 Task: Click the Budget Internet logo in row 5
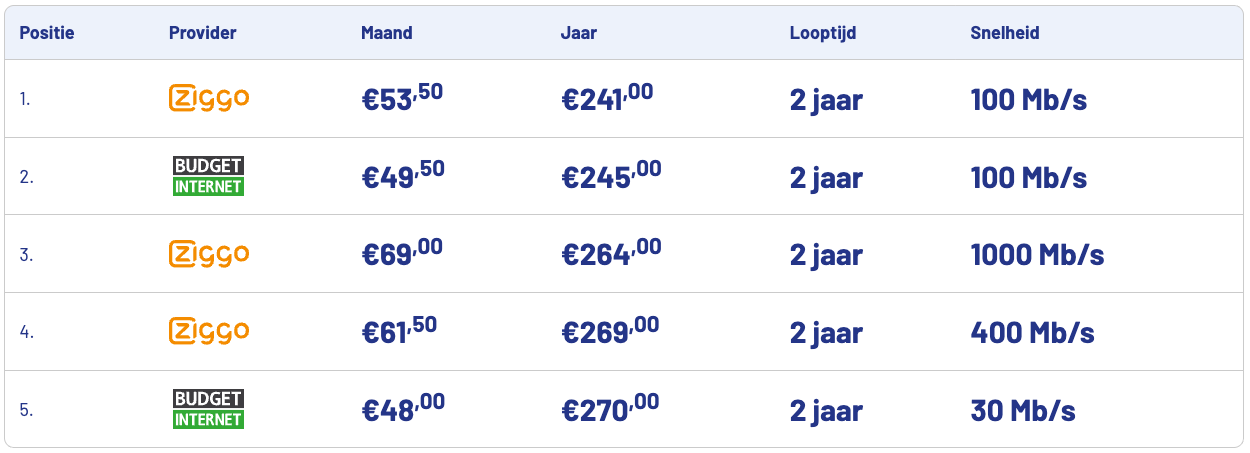coord(208,409)
